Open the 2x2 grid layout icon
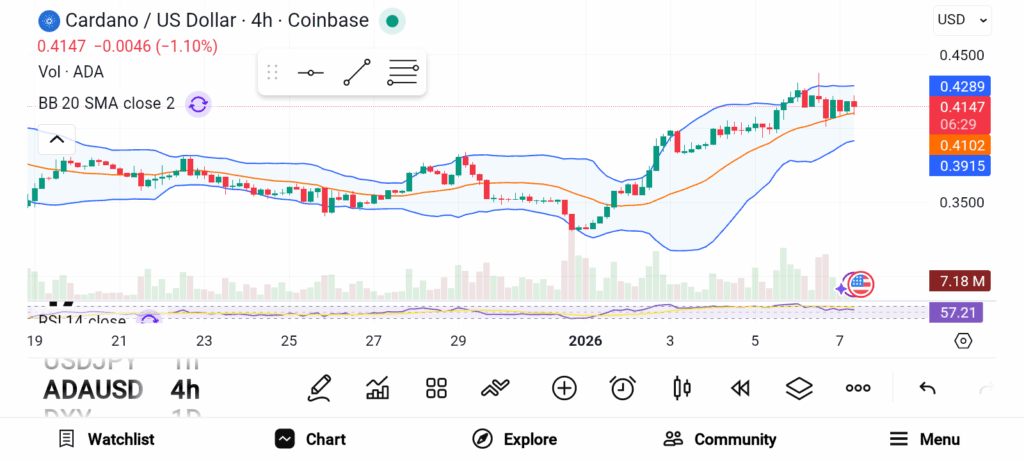 click(436, 388)
